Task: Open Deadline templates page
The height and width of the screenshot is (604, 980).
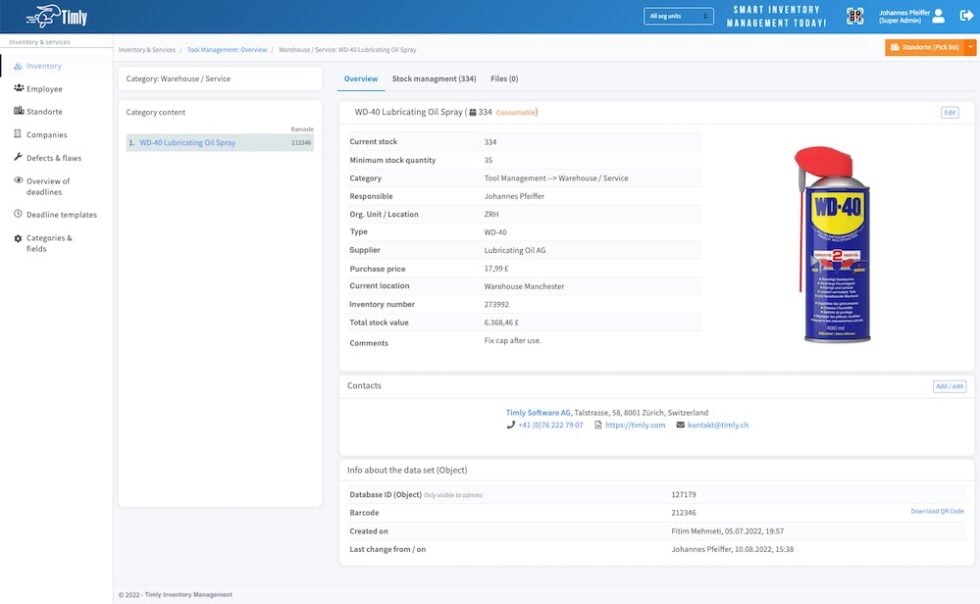Action: coord(61,214)
